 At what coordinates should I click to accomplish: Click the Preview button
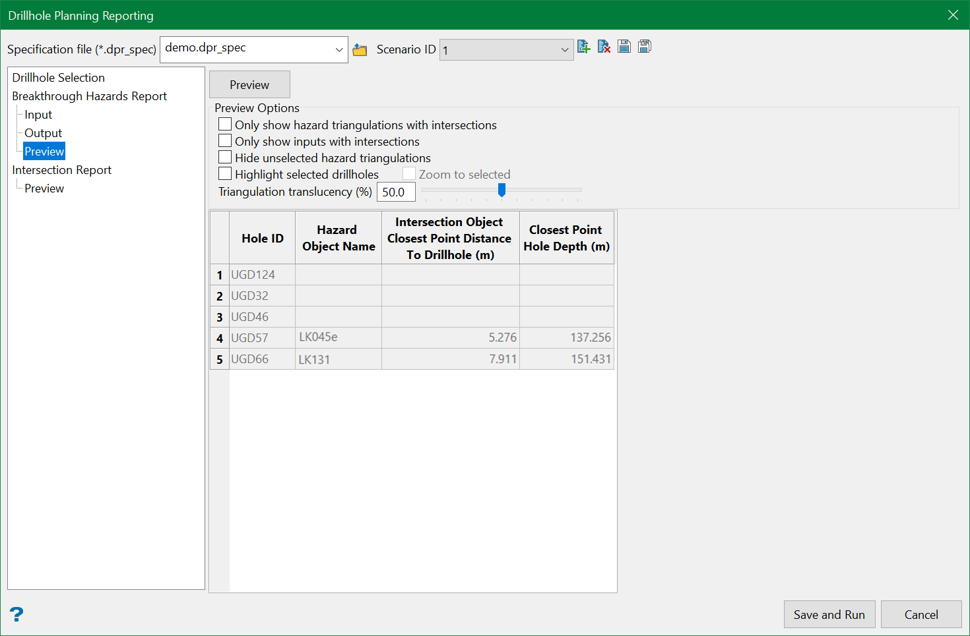pos(249,85)
